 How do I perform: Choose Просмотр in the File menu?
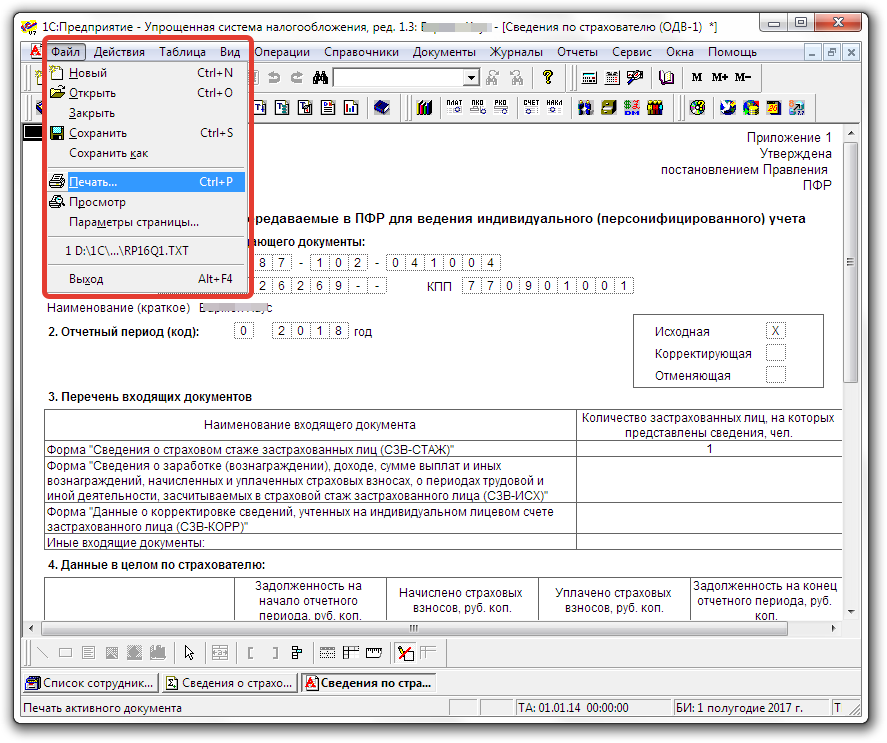point(147,202)
